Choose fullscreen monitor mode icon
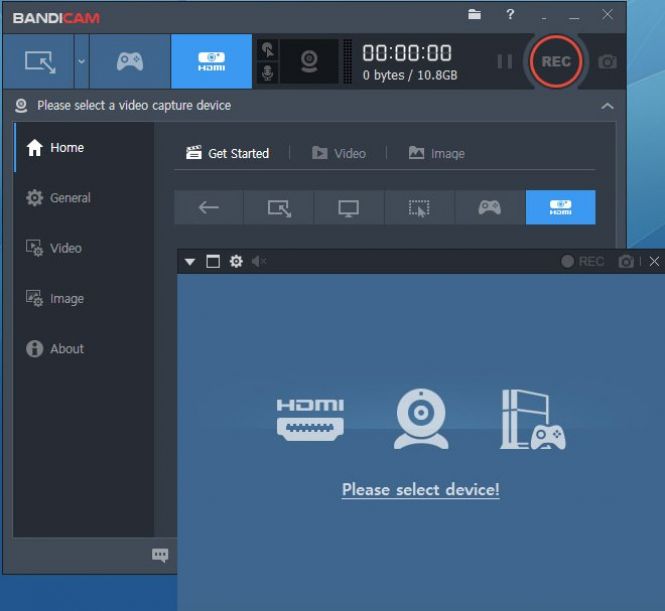Image resolution: width=665 pixels, height=611 pixels. 349,208
